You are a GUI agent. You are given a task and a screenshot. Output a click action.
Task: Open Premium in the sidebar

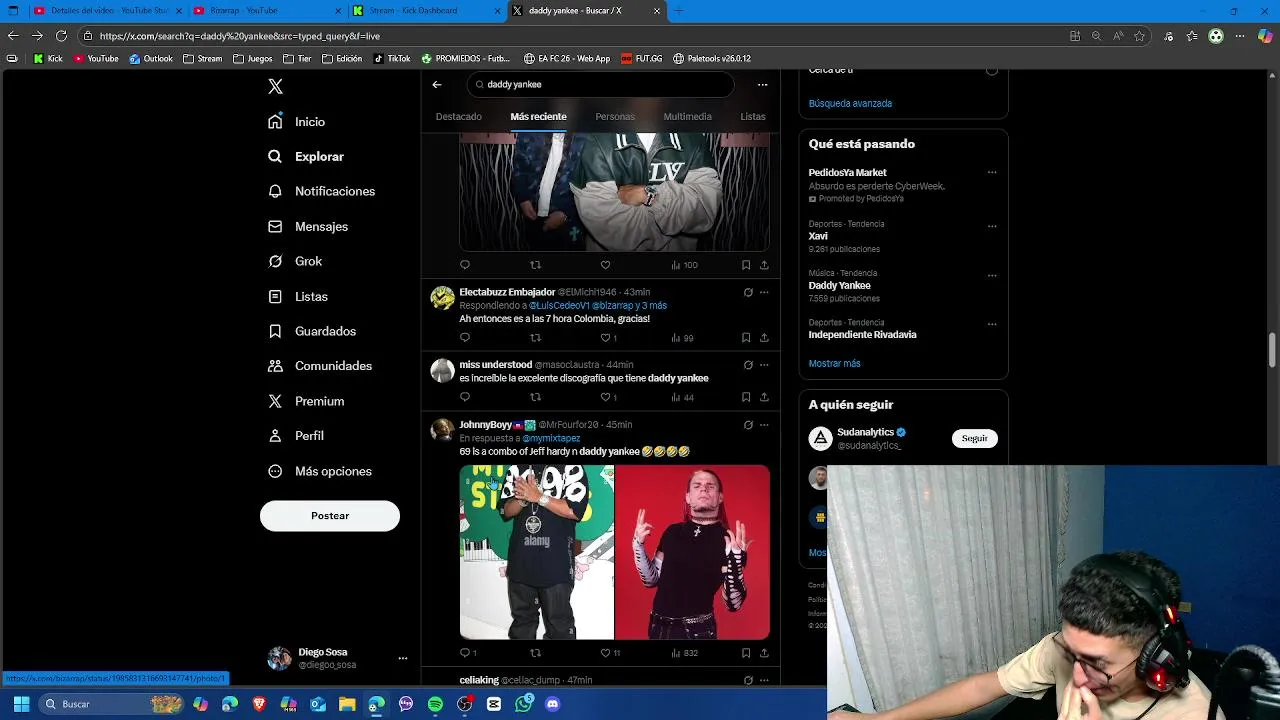click(x=306, y=401)
